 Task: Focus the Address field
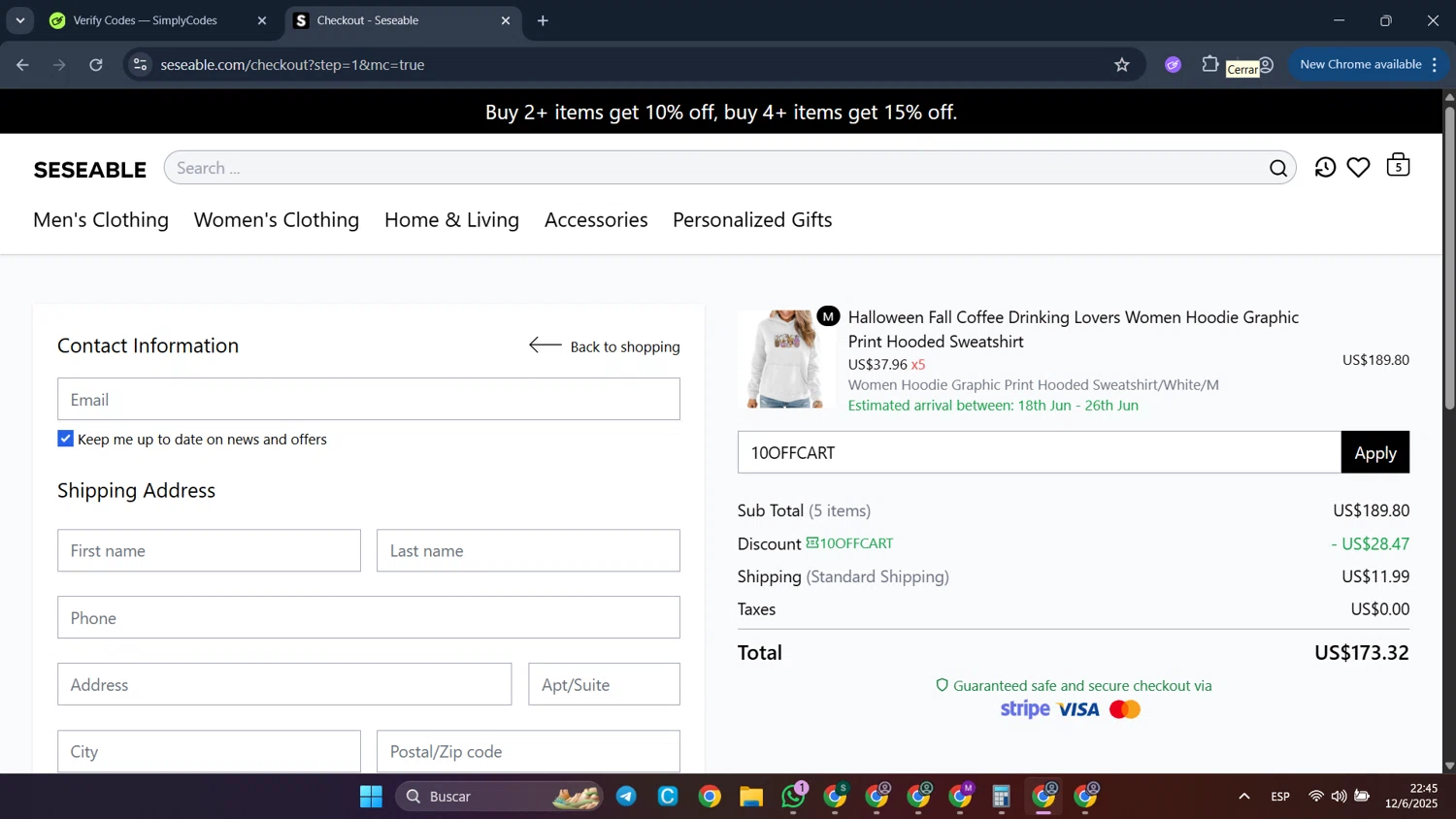click(284, 684)
